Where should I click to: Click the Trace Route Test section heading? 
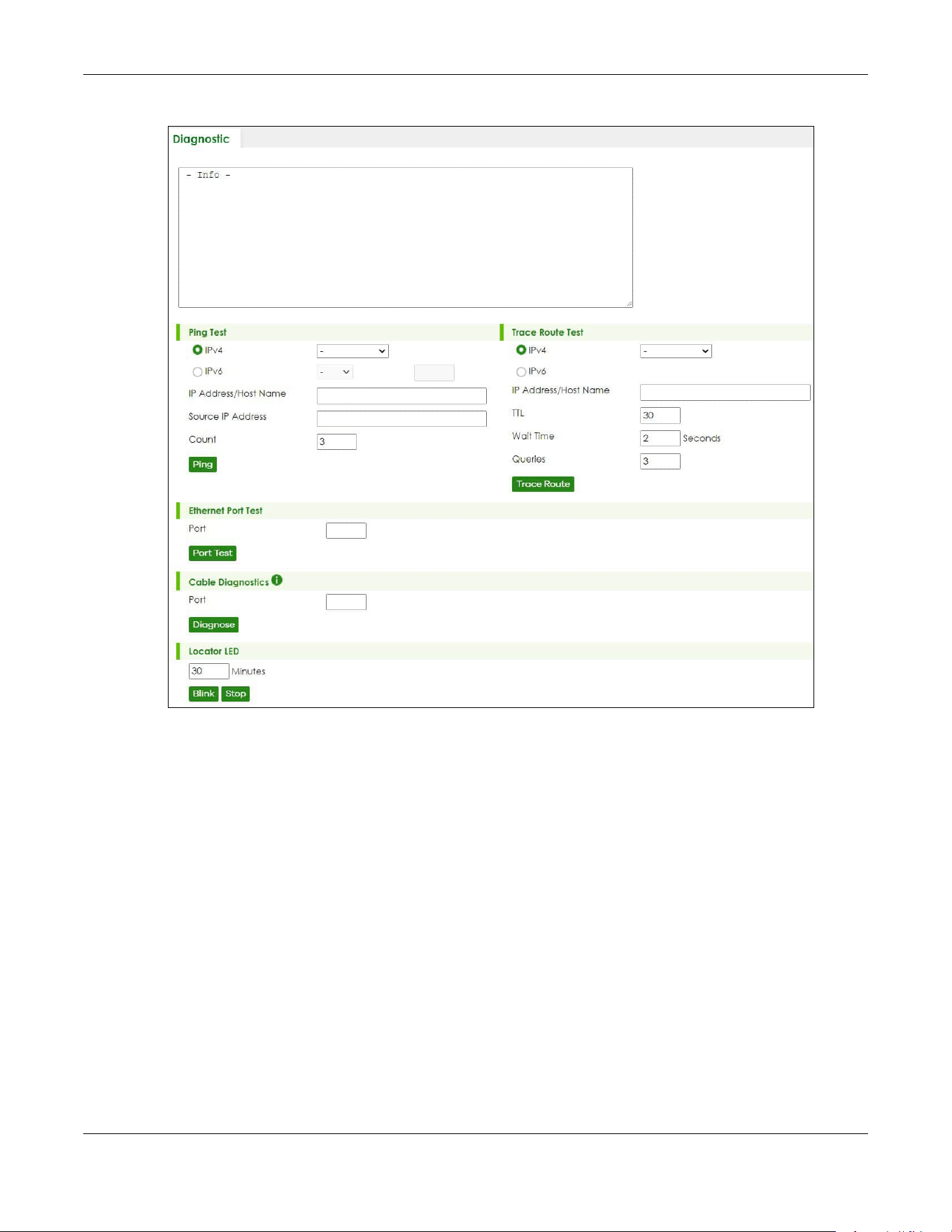coord(547,332)
